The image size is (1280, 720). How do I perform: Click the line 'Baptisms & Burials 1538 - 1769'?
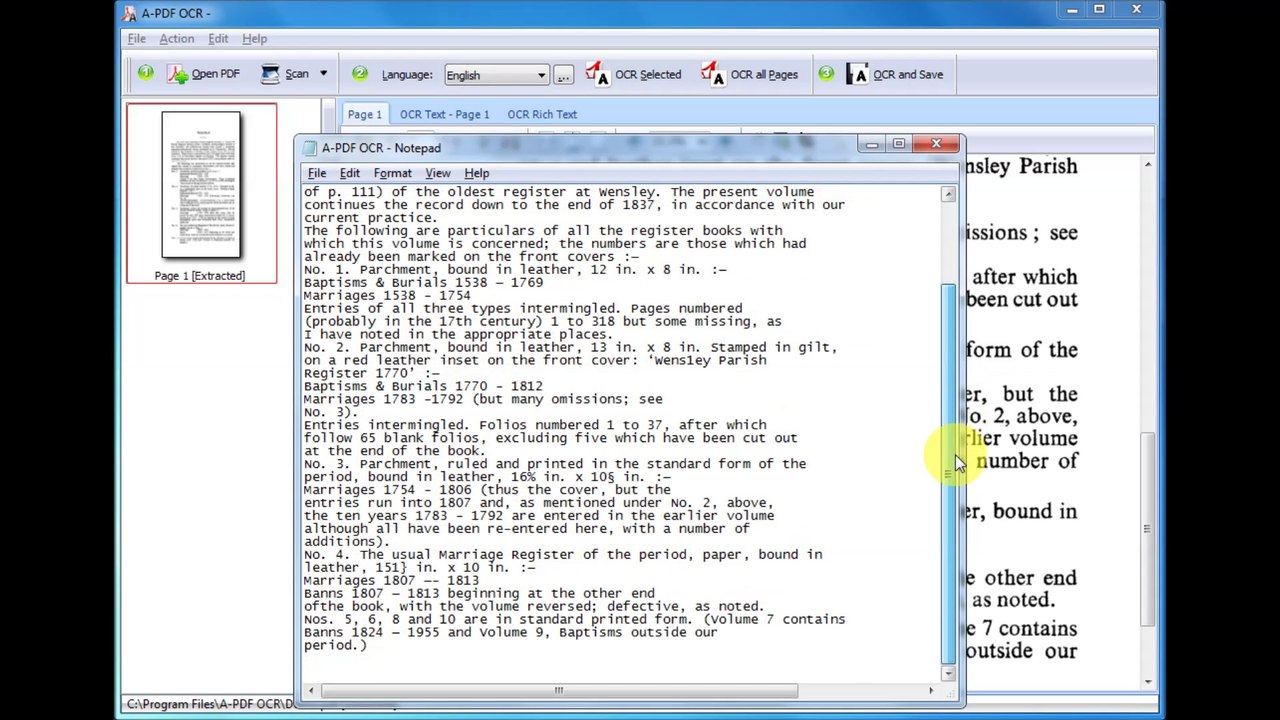[423, 283]
